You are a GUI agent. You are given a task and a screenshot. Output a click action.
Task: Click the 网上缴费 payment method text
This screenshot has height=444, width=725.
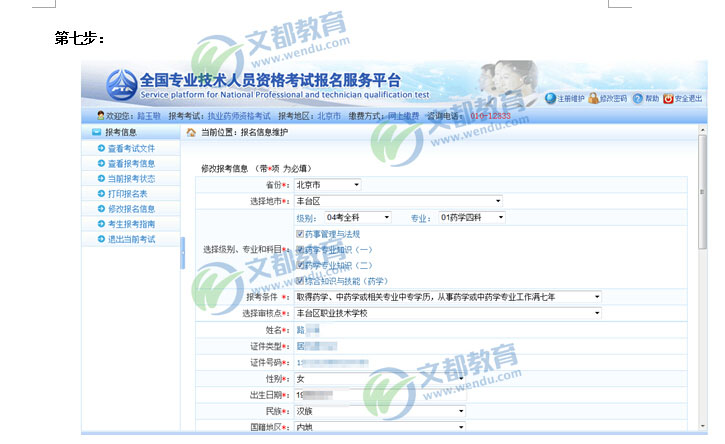pyautogui.click(x=403, y=116)
